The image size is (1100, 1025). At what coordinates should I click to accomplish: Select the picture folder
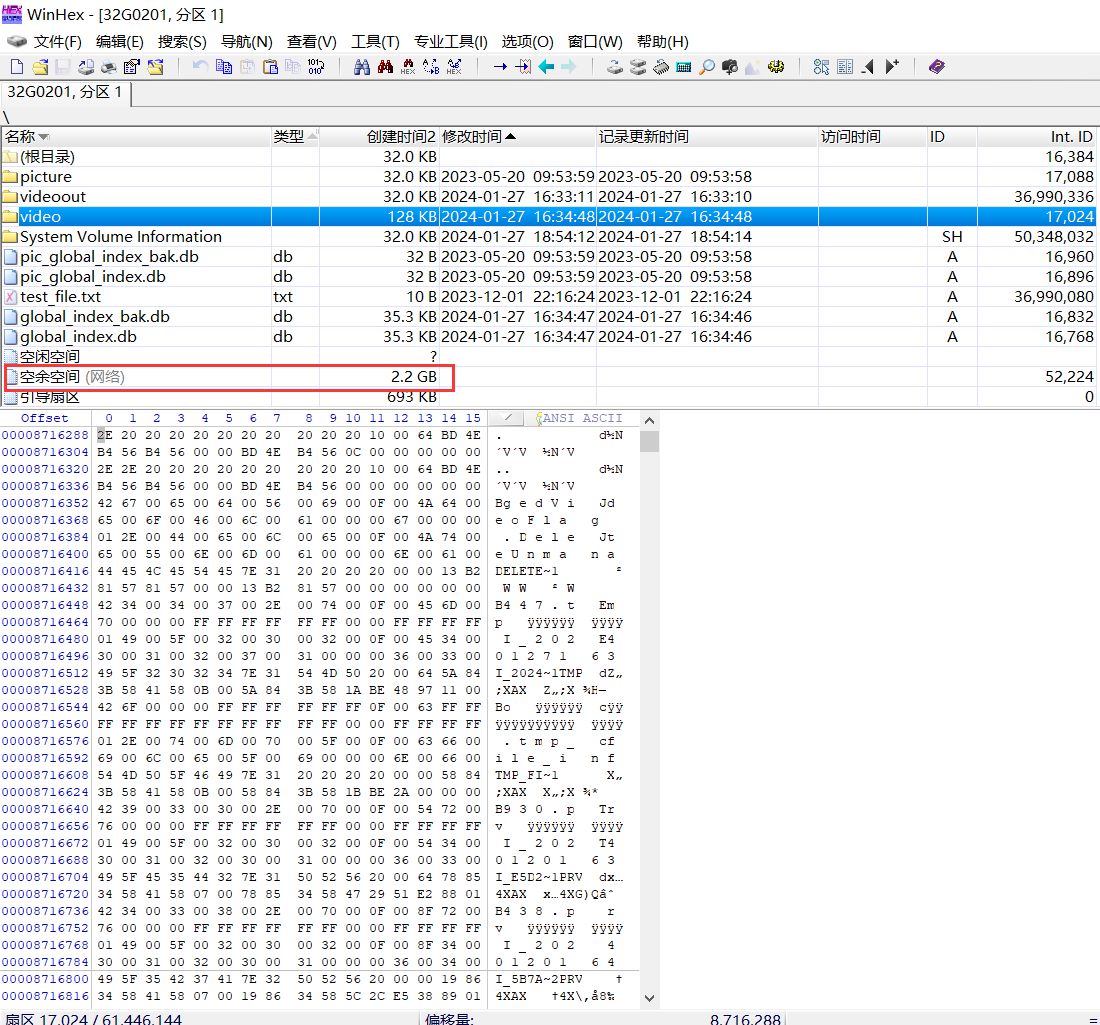(x=550, y=177)
